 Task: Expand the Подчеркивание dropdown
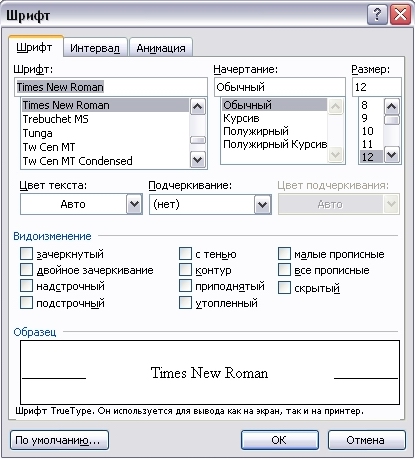tap(263, 204)
